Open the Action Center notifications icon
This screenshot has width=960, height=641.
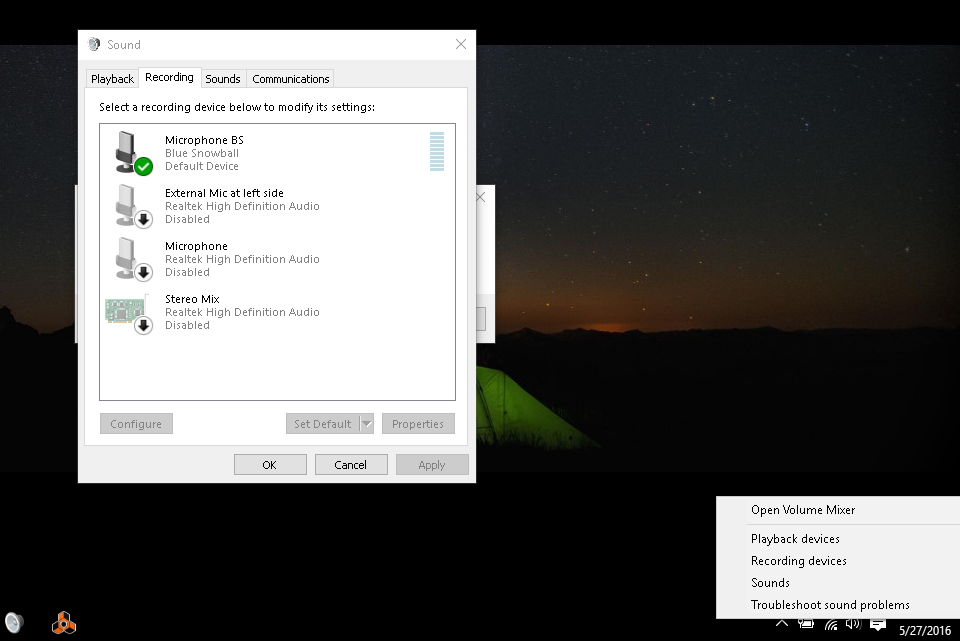pyautogui.click(x=878, y=624)
